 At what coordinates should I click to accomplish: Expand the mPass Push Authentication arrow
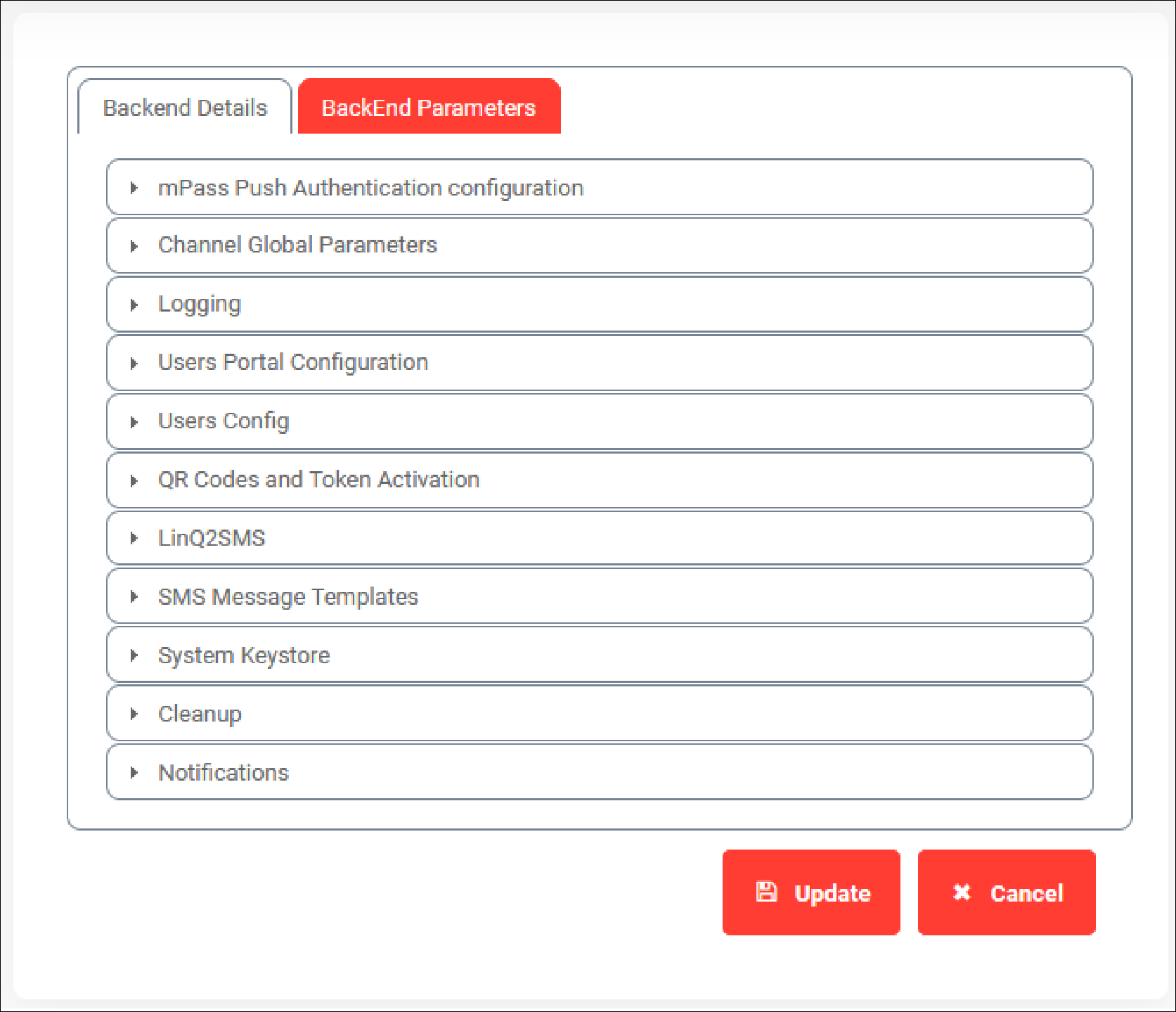134,188
